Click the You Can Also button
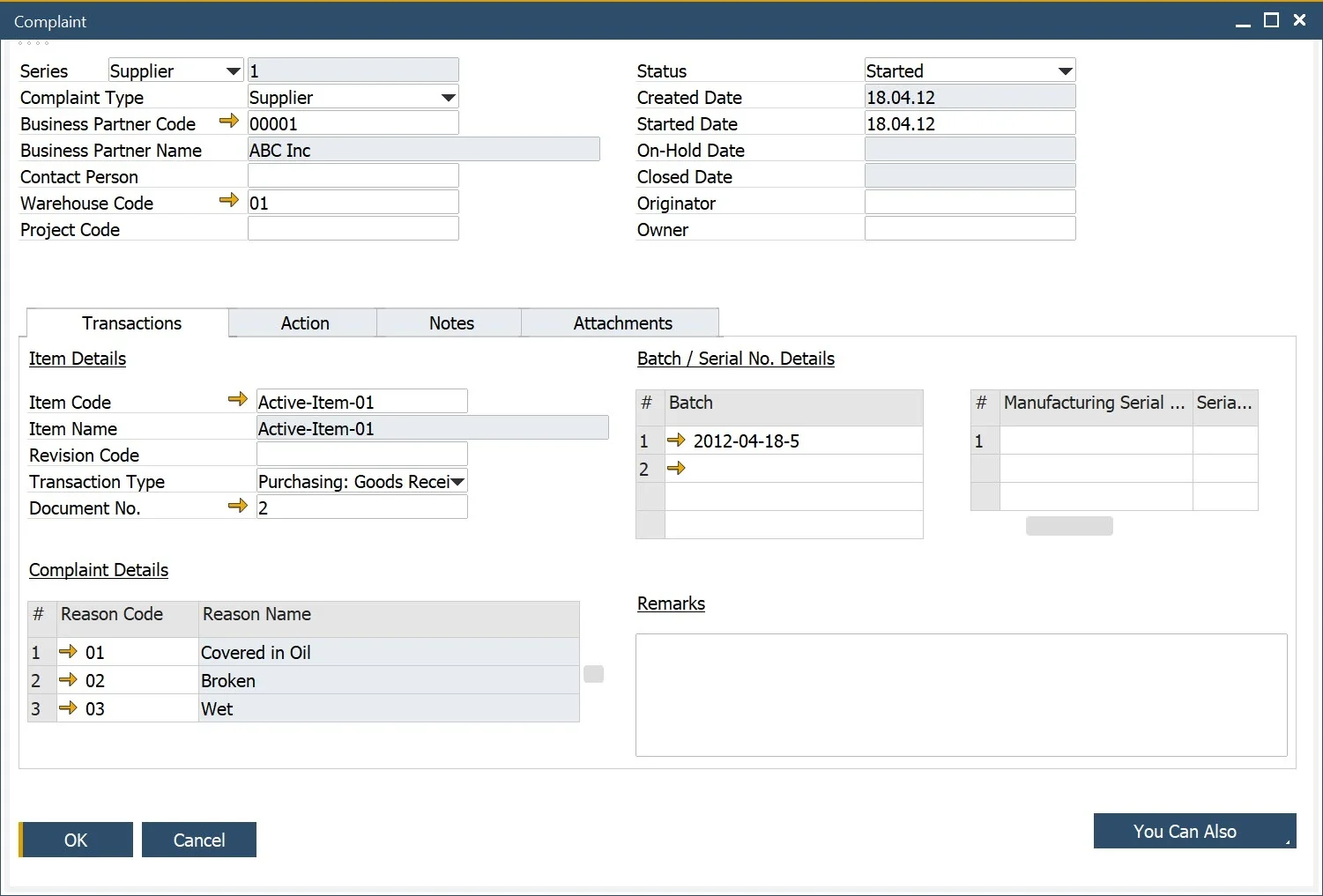This screenshot has height=896, width=1323. (x=1194, y=831)
